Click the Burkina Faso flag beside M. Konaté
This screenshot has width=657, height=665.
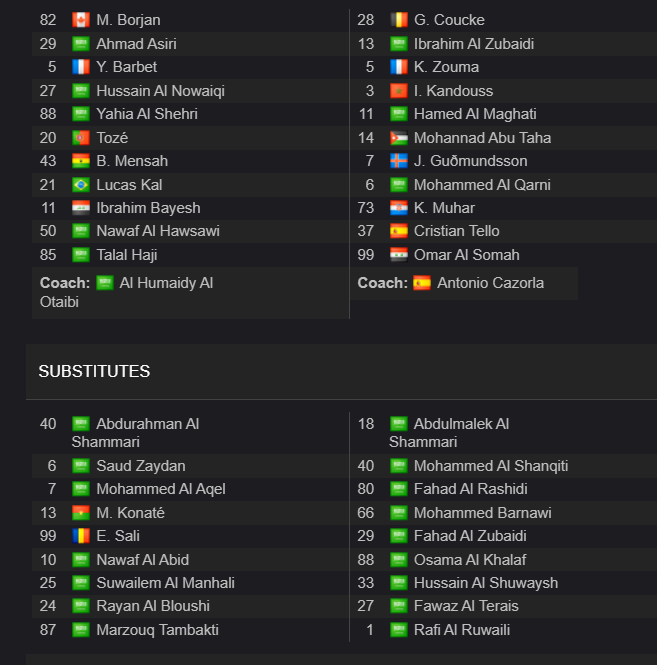(x=81, y=513)
